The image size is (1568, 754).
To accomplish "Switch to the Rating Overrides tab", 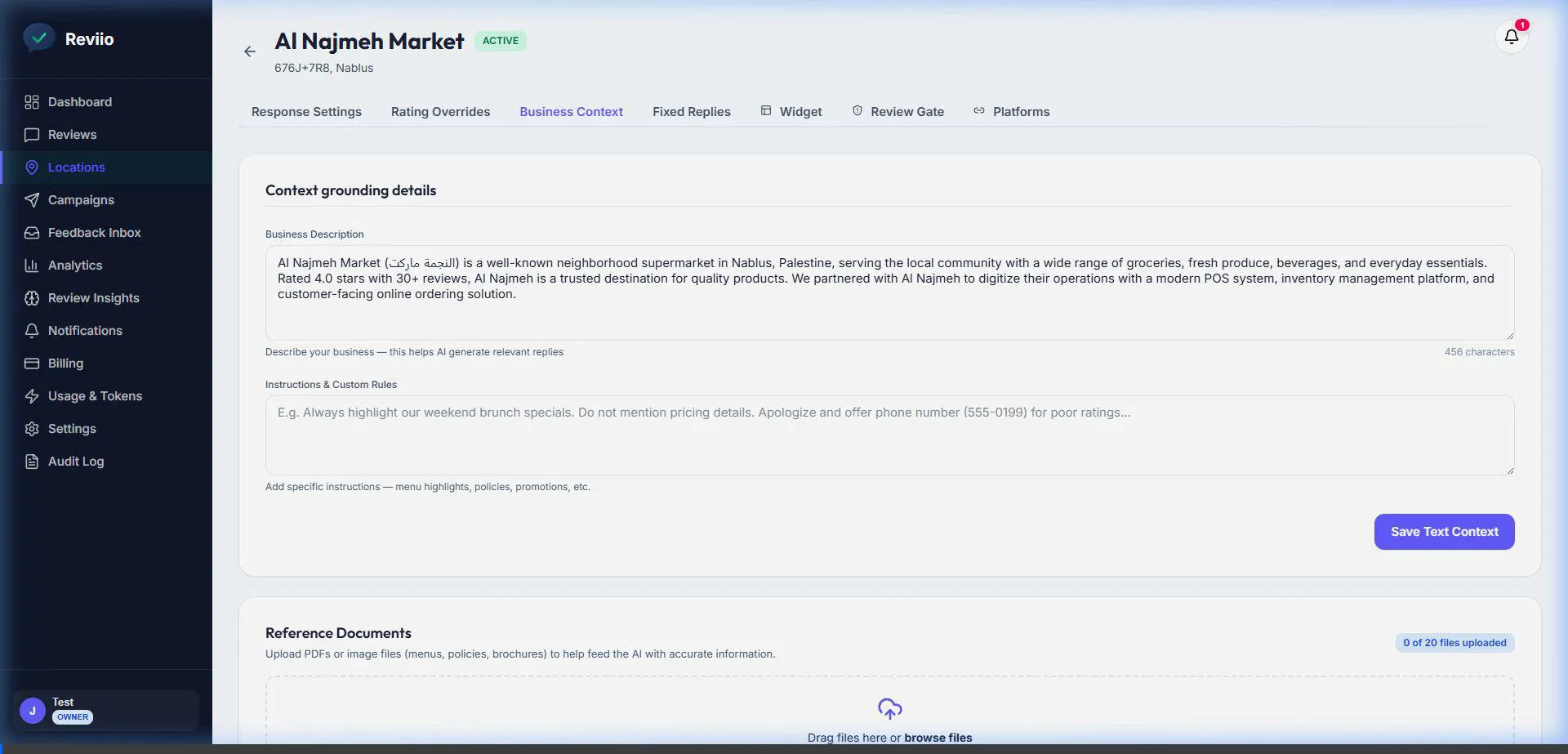I will (440, 112).
